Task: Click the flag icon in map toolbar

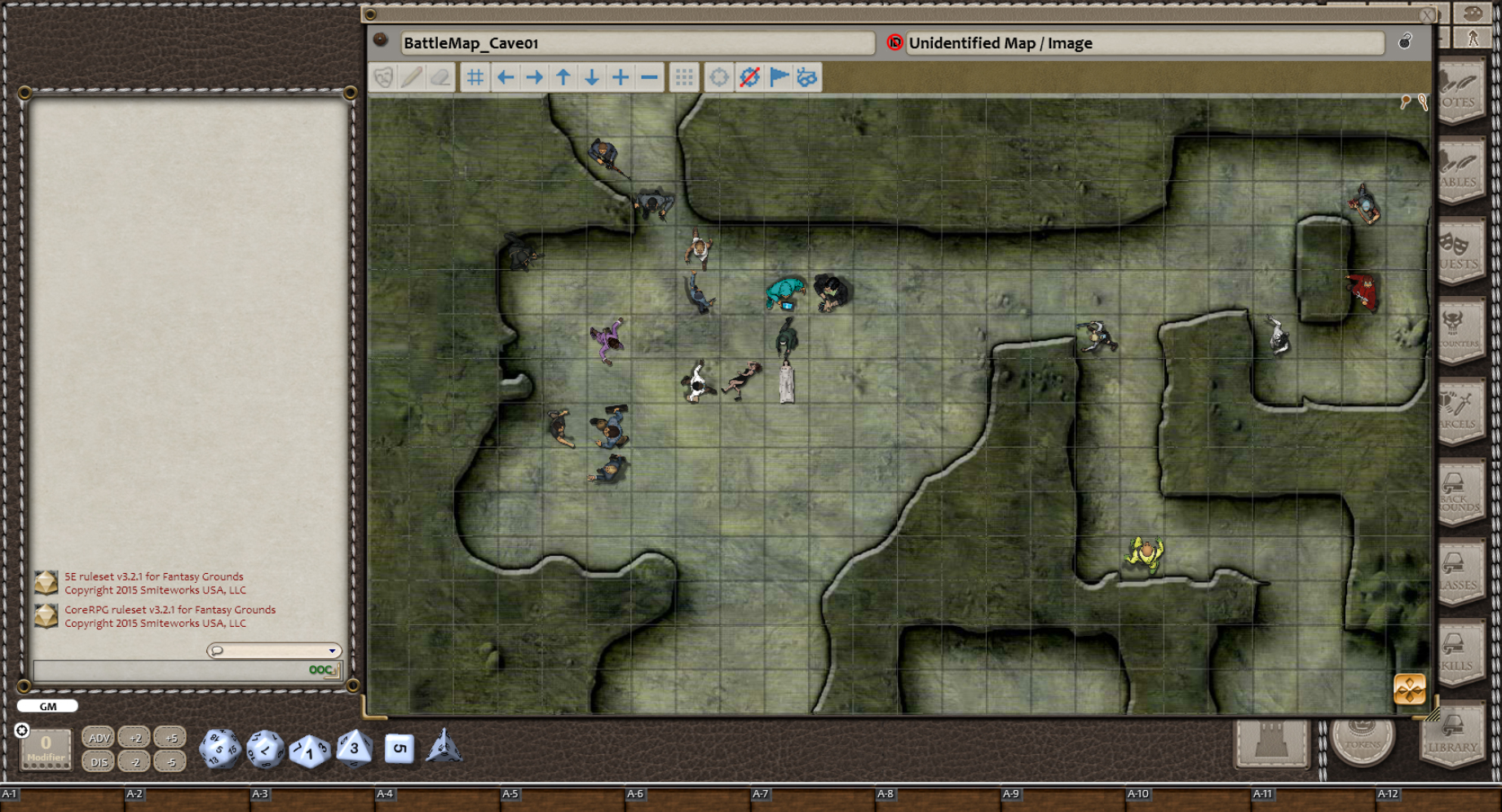Action: coord(779,77)
